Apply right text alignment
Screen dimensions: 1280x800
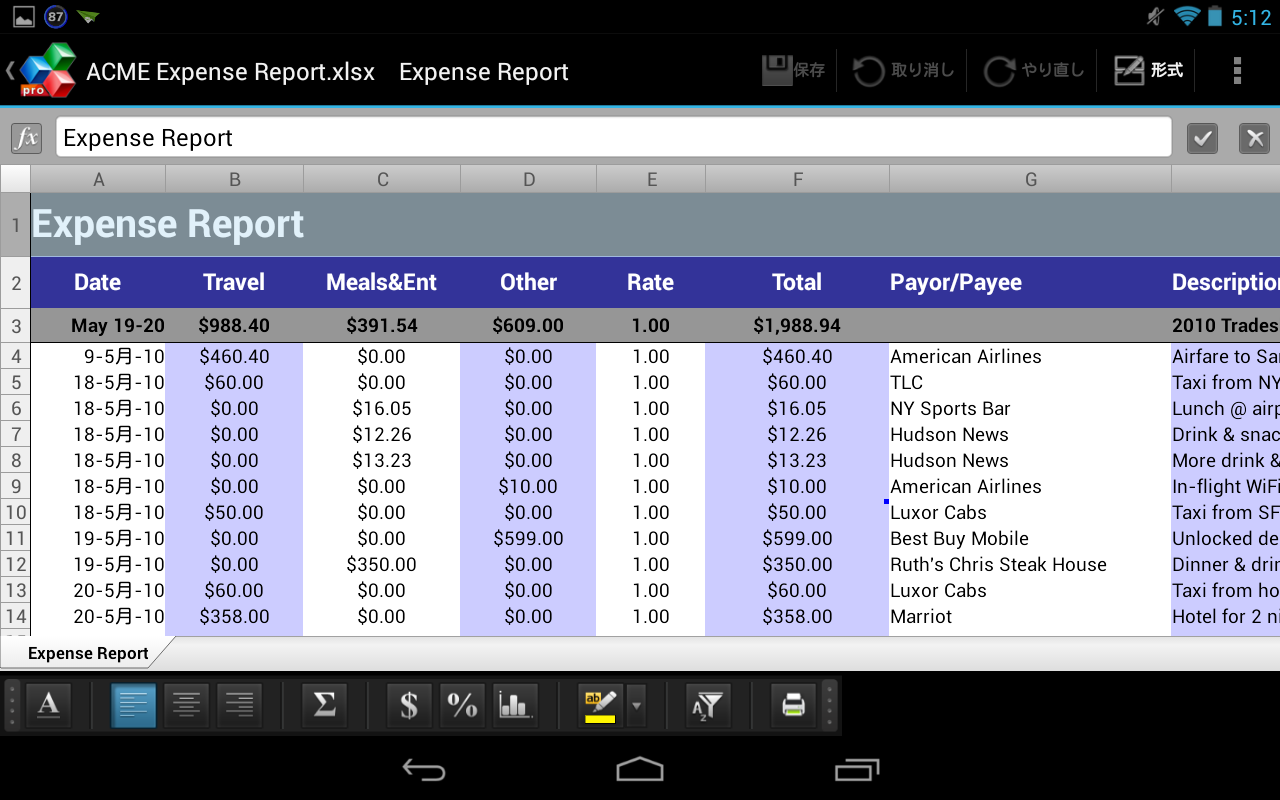tap(239, 705)
